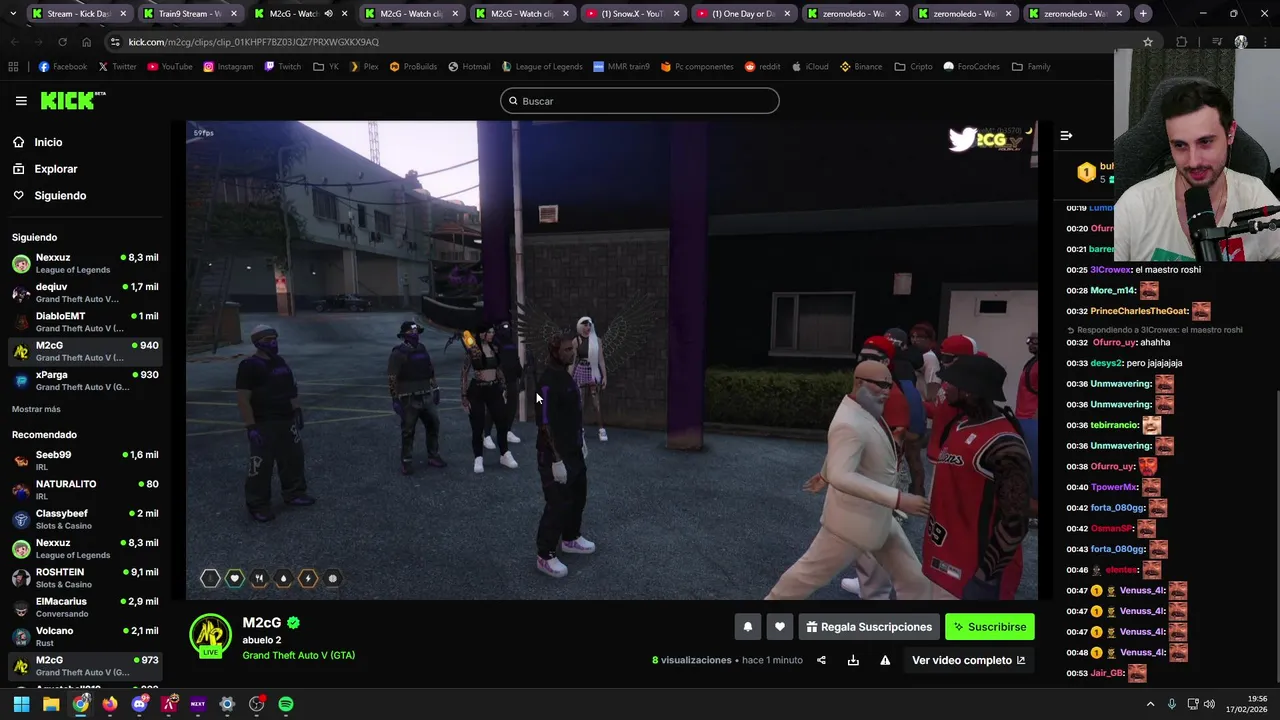Image resolution: width=1280 pixels, height=720 pixels.
Task: Open YouTube bookmark
Action: [169, 67]
